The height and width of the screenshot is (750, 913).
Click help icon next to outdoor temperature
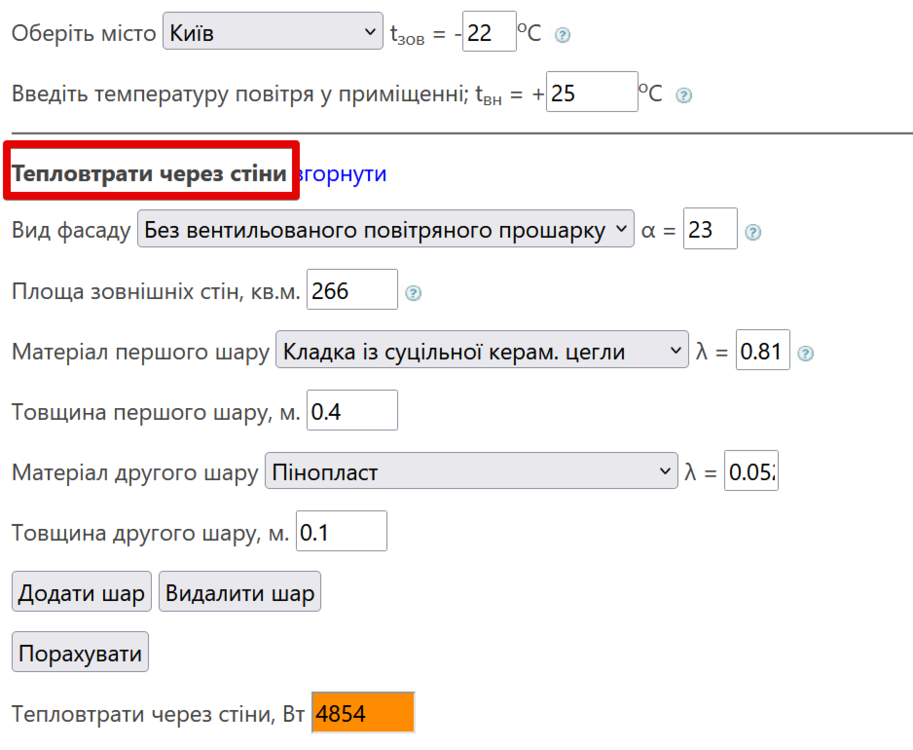pos(563,35)
